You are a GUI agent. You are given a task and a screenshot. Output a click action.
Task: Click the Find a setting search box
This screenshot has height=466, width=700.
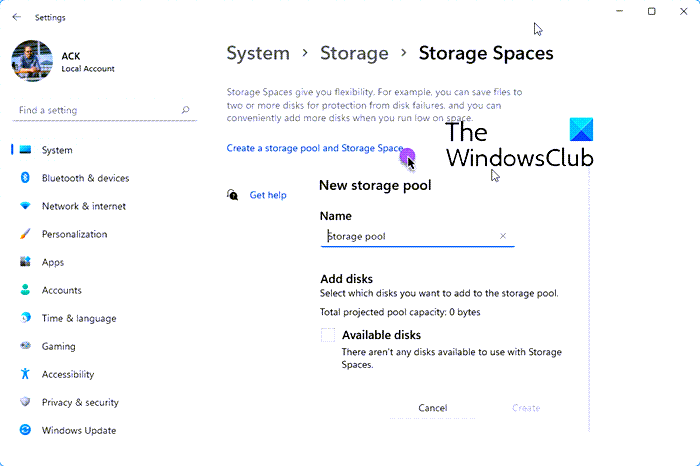104,110
